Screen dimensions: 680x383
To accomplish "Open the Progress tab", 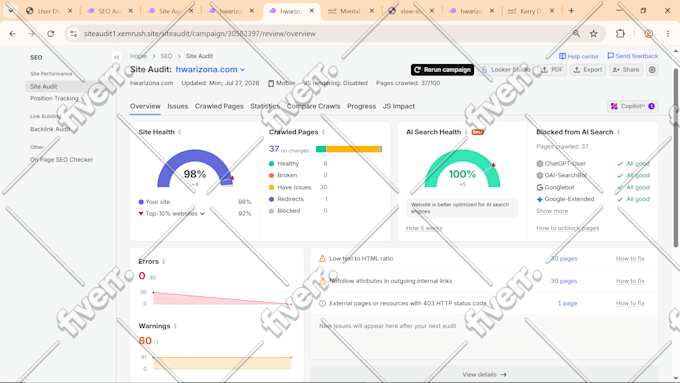I will point(361,106).
